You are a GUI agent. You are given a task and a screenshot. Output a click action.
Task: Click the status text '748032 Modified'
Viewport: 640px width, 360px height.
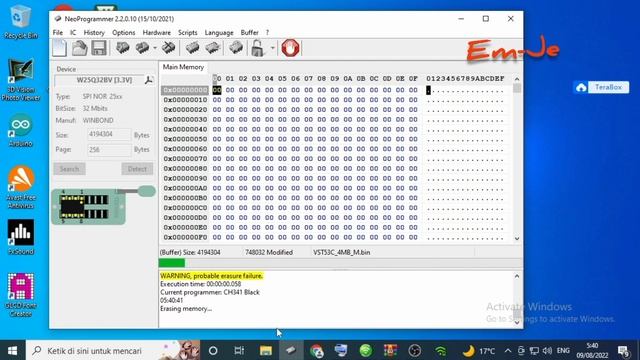coord(269,253)
